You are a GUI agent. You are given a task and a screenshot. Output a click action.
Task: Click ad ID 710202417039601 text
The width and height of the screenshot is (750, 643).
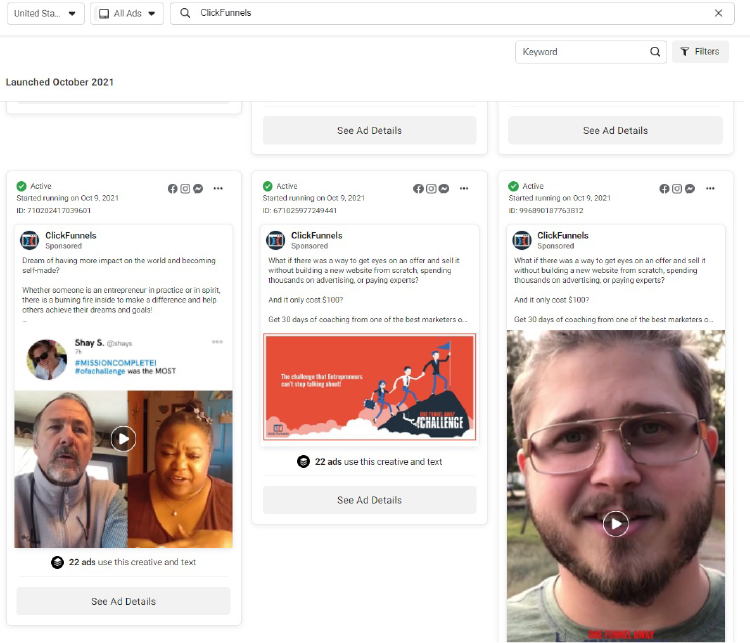click(54, 211)
